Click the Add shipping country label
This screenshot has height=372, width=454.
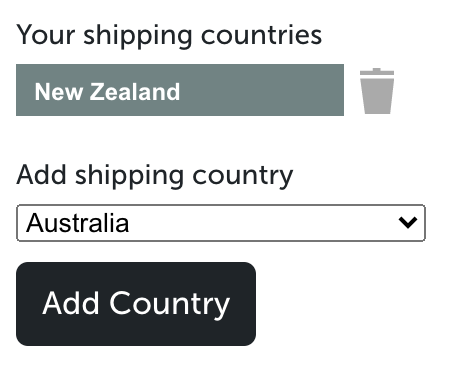155,176
